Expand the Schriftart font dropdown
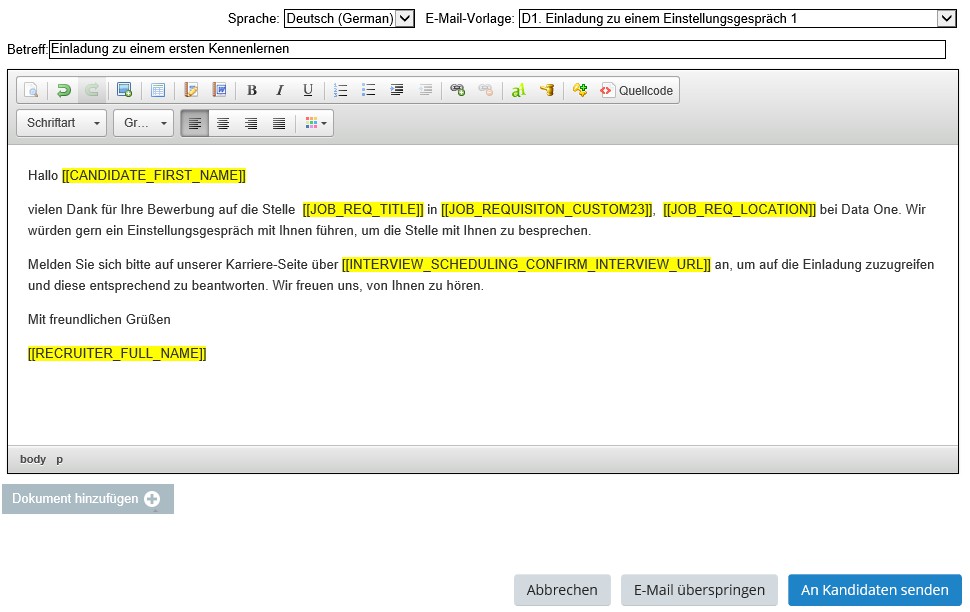The width and height of the screenshot is (970, 612). [61, 124]
